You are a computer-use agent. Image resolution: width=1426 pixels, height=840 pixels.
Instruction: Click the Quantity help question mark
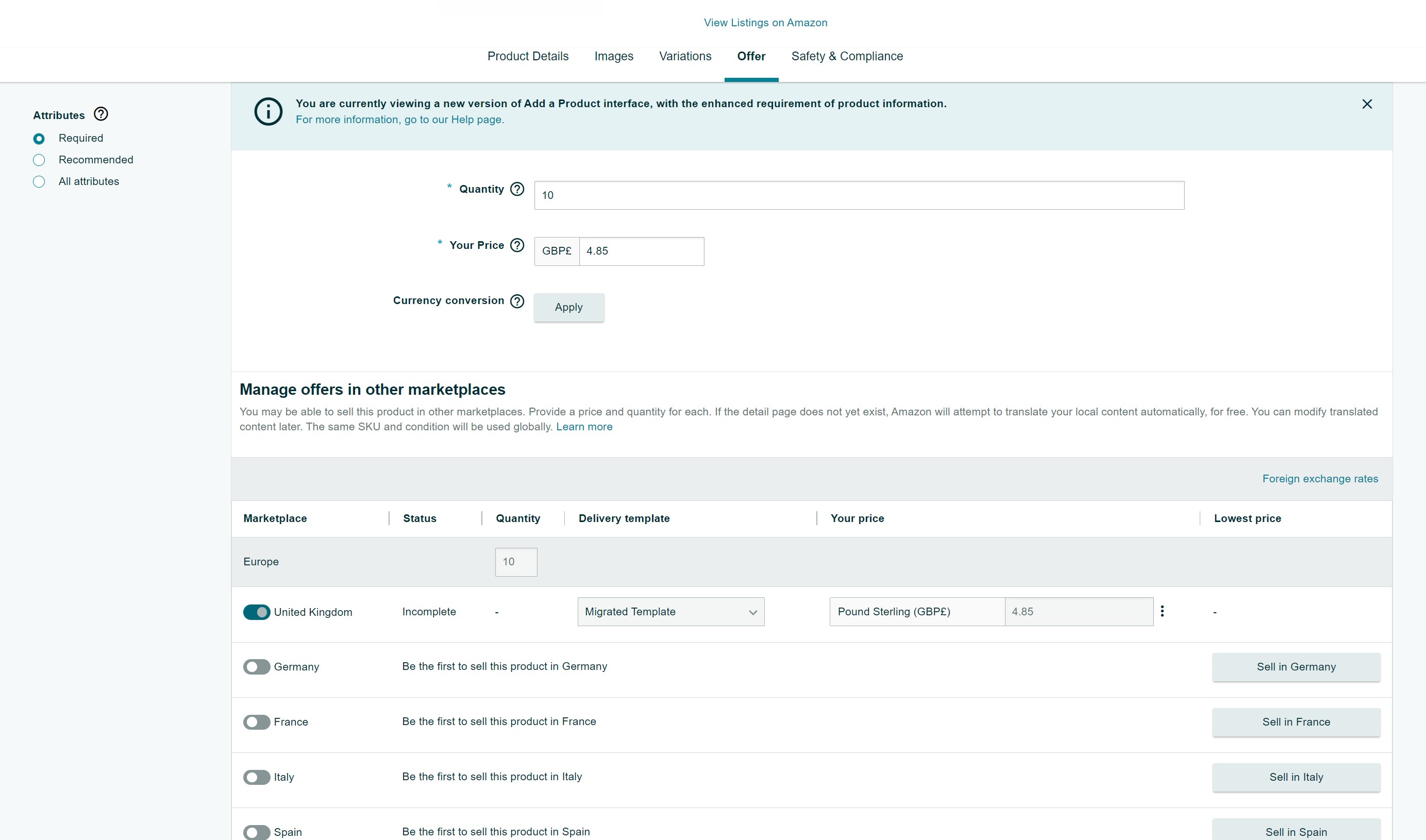point(517,189)
